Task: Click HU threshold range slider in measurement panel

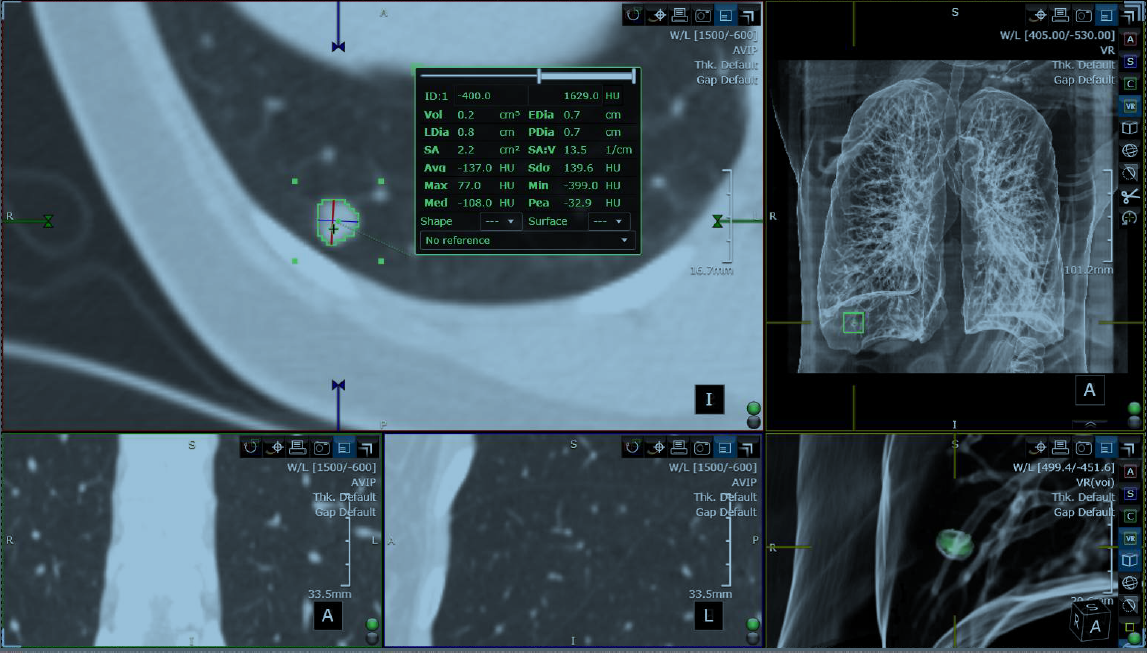Action: pos(586,76)
